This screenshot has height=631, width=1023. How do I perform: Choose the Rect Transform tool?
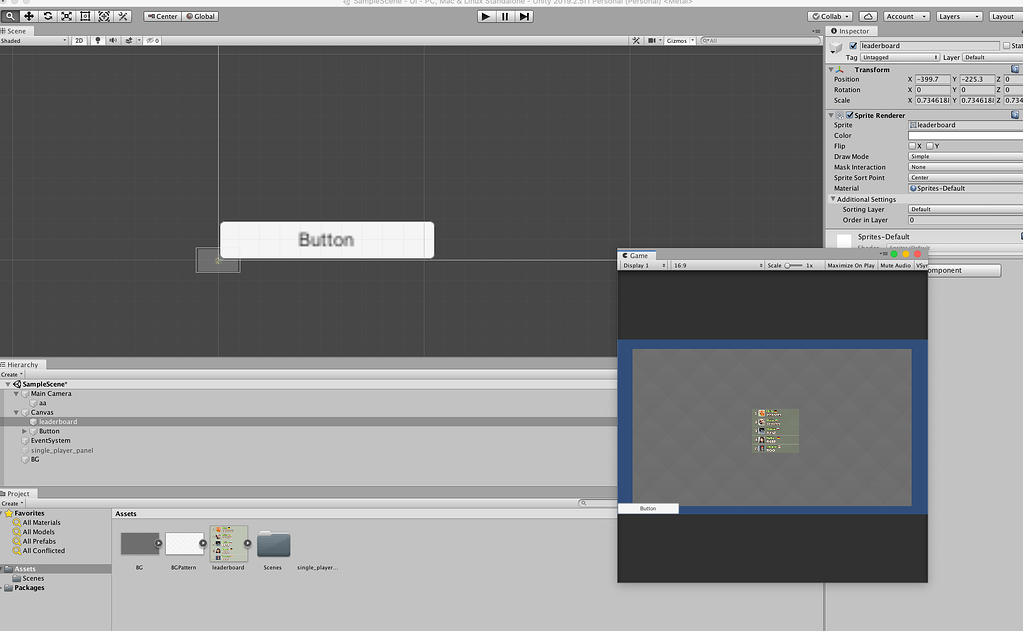coord(85,15)
